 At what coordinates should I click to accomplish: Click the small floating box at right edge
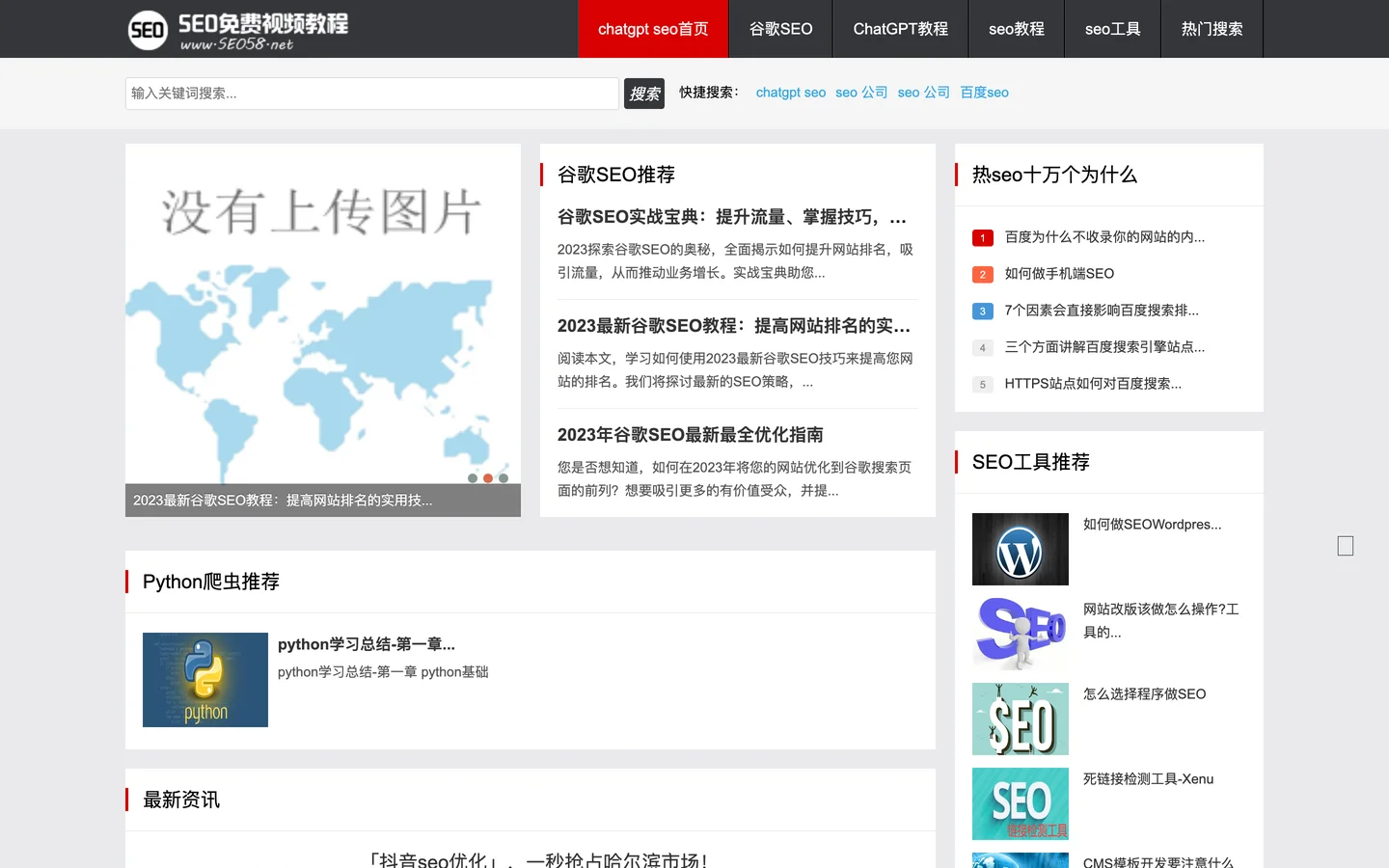pos(1346,546)
